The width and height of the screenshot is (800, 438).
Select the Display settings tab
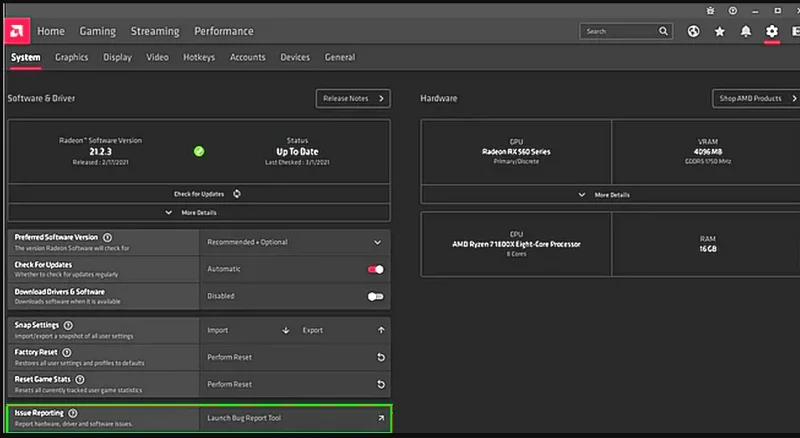(117, 57)
